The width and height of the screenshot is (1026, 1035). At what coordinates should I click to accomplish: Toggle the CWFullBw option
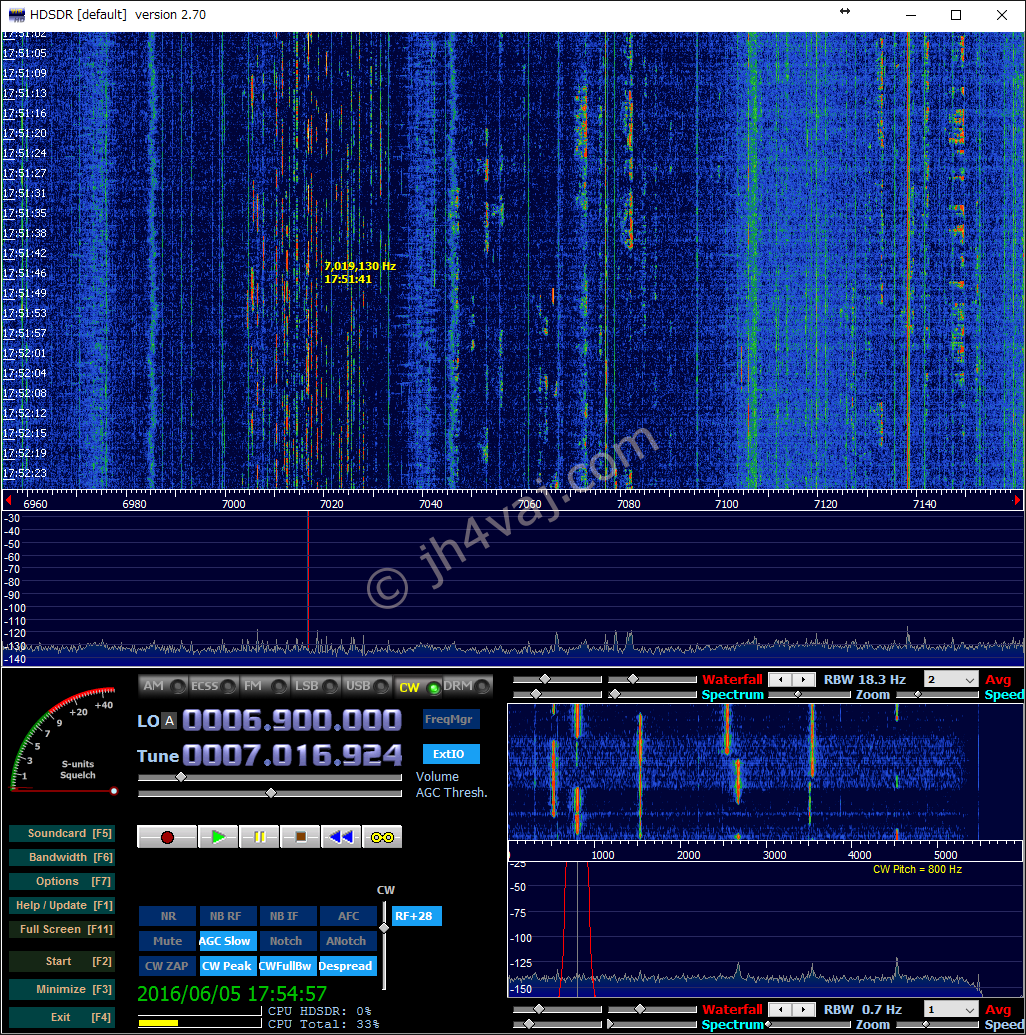tap(286, 966)
